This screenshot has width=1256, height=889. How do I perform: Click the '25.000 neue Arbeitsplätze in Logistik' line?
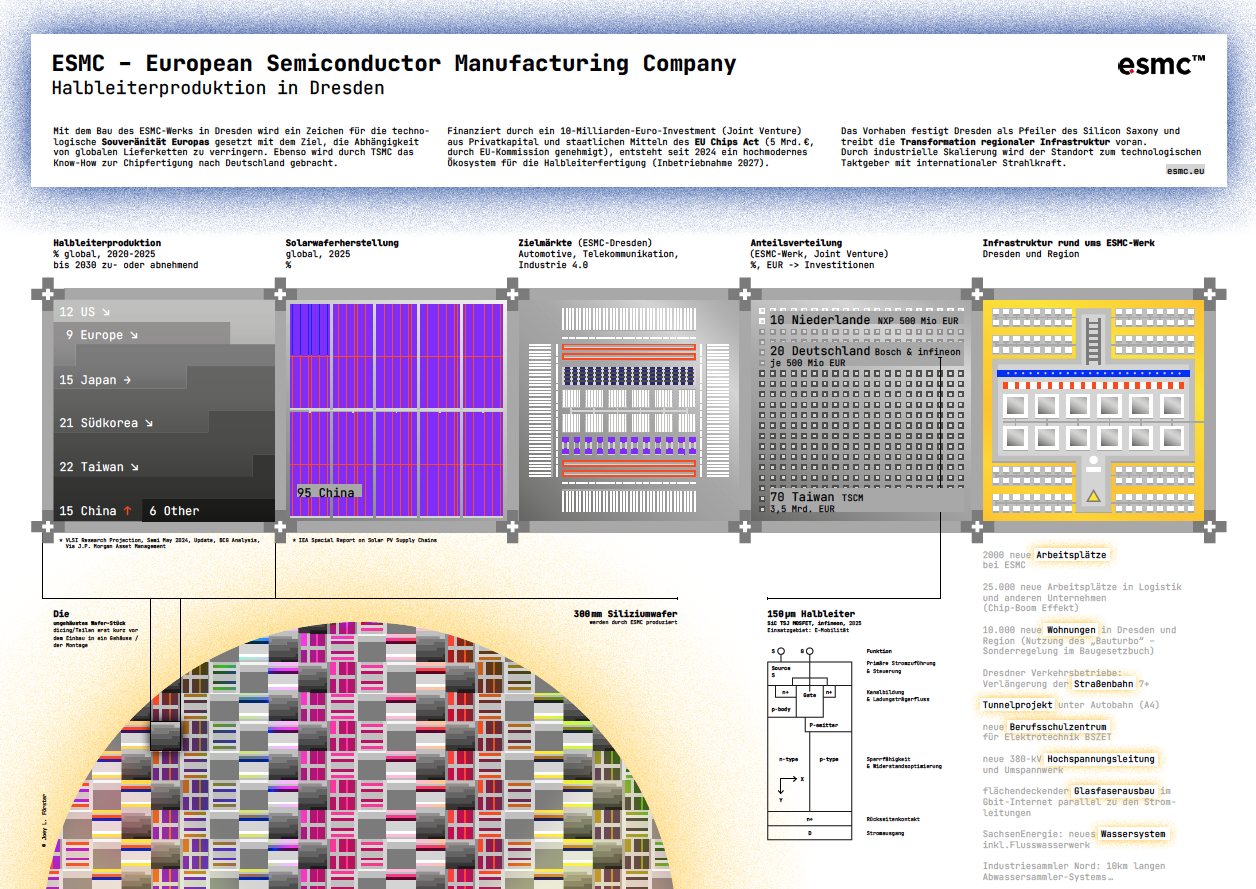tap(1082, 587)
